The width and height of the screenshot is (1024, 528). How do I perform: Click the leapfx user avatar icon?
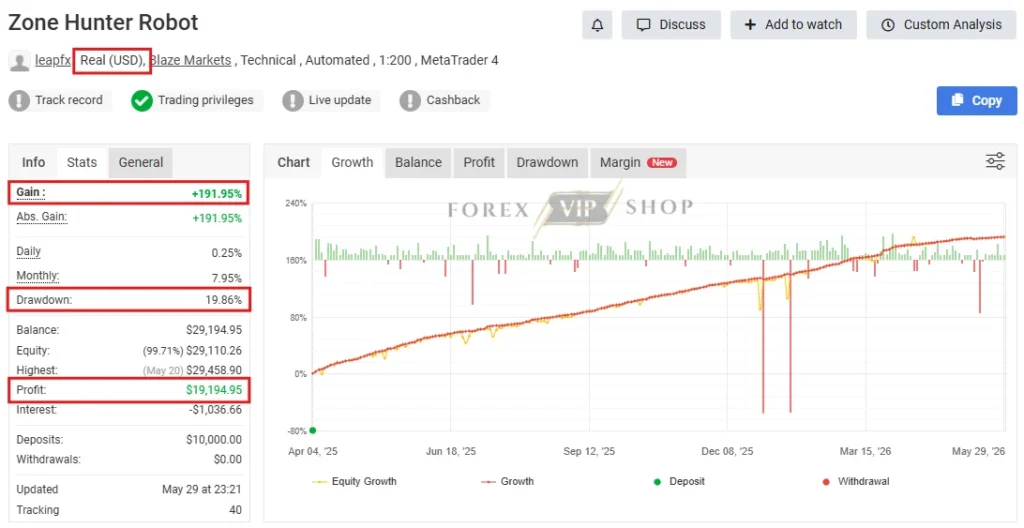tap(20, 61)
